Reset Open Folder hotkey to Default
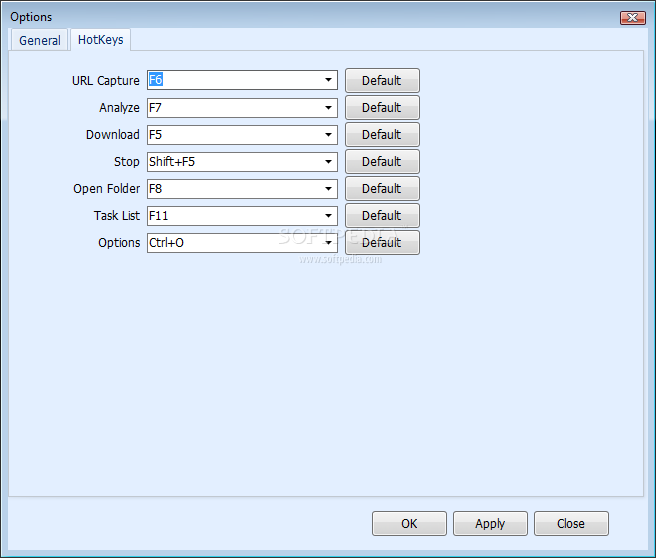The width and height of the screenshot is (656, 558). [382, 188]
